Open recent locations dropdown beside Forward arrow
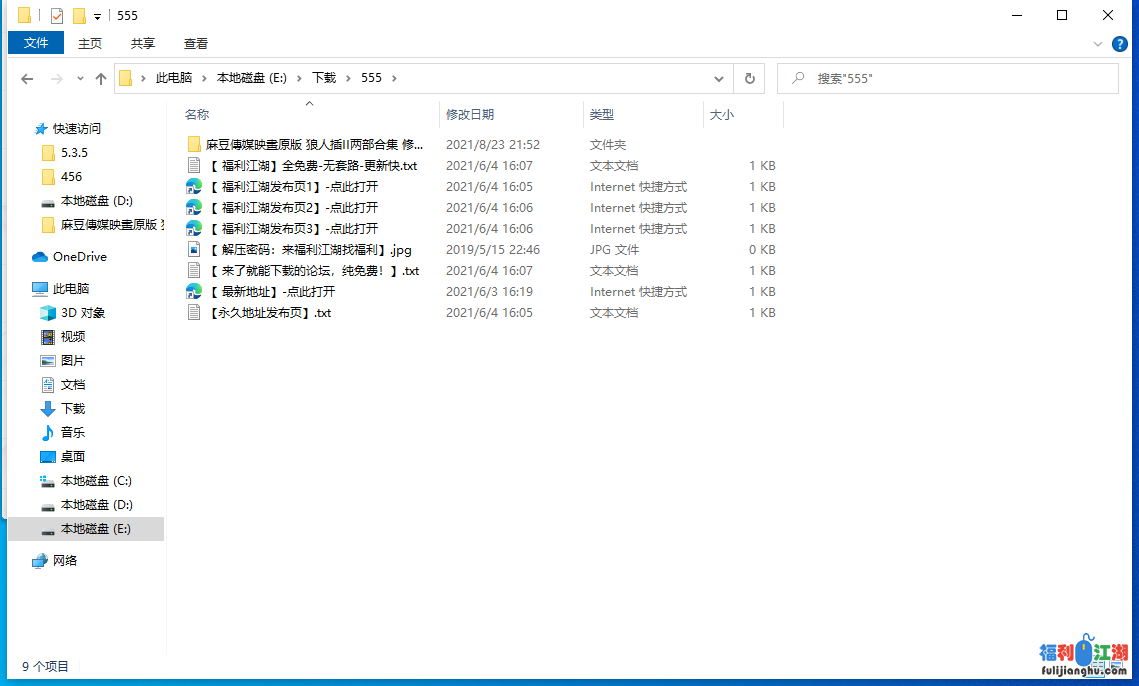Viewport: 1139px width, 686px height. point(81,78)
